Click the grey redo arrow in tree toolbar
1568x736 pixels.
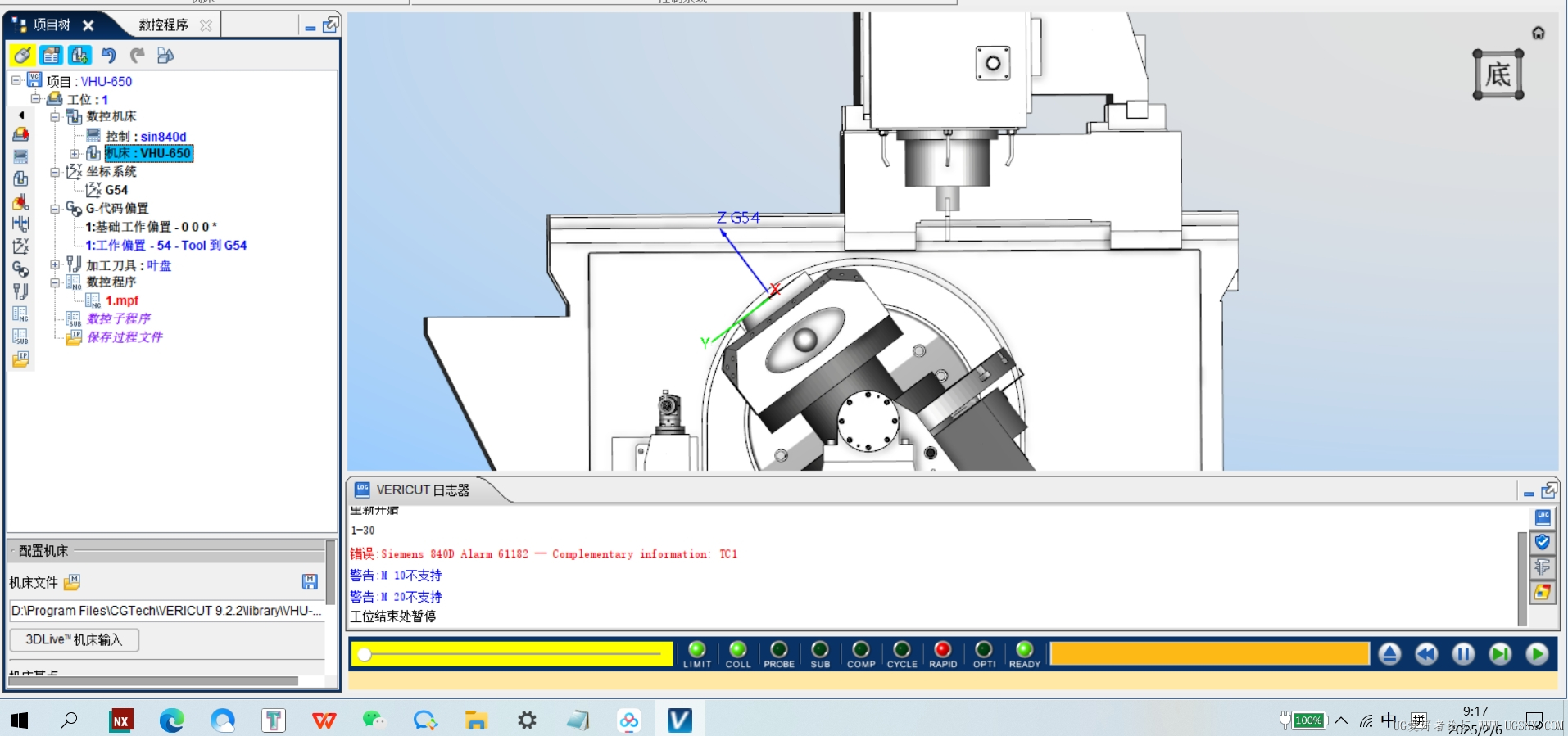pos(138,56)
